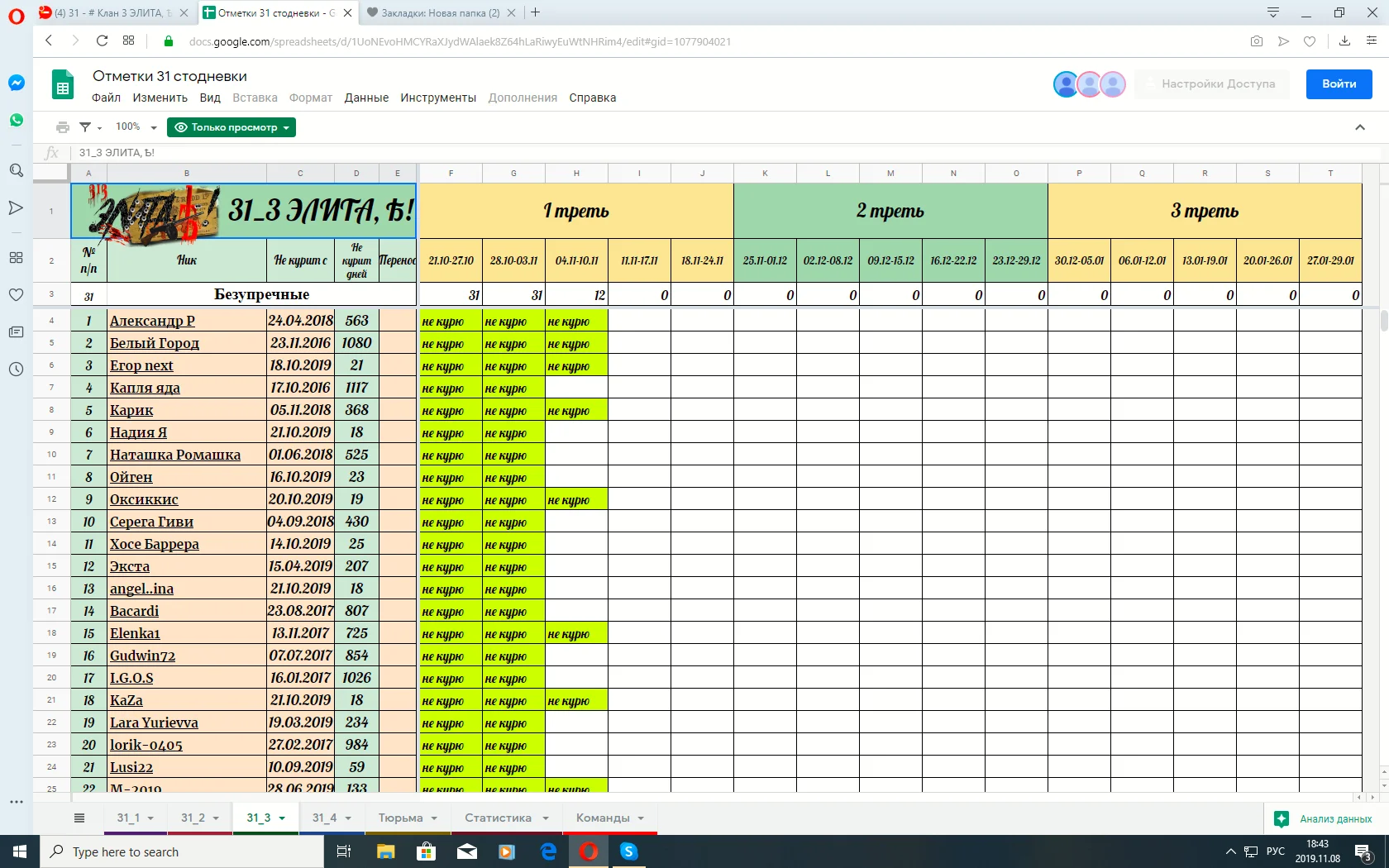Image resolution: width=1389 pixels, height=868 pixels.
Task: Open the Белый Город nickname link
Action: 155,343
